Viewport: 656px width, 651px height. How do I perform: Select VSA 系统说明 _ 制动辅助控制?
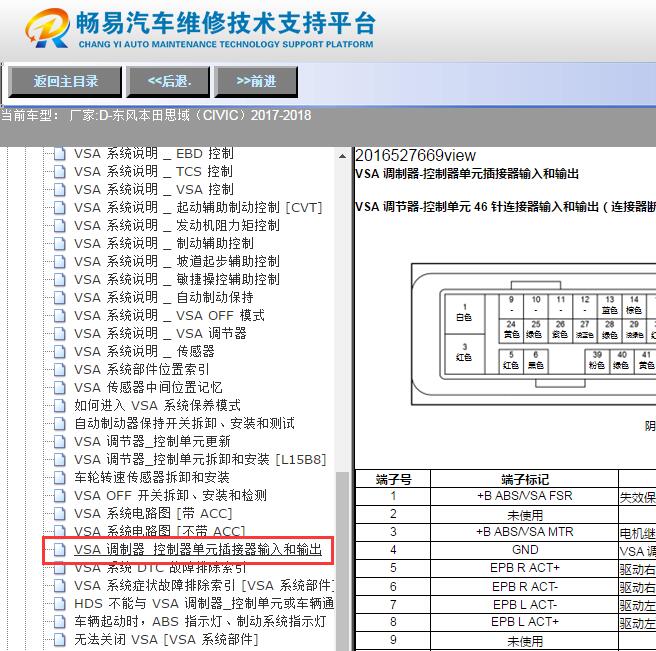(164, 243)
